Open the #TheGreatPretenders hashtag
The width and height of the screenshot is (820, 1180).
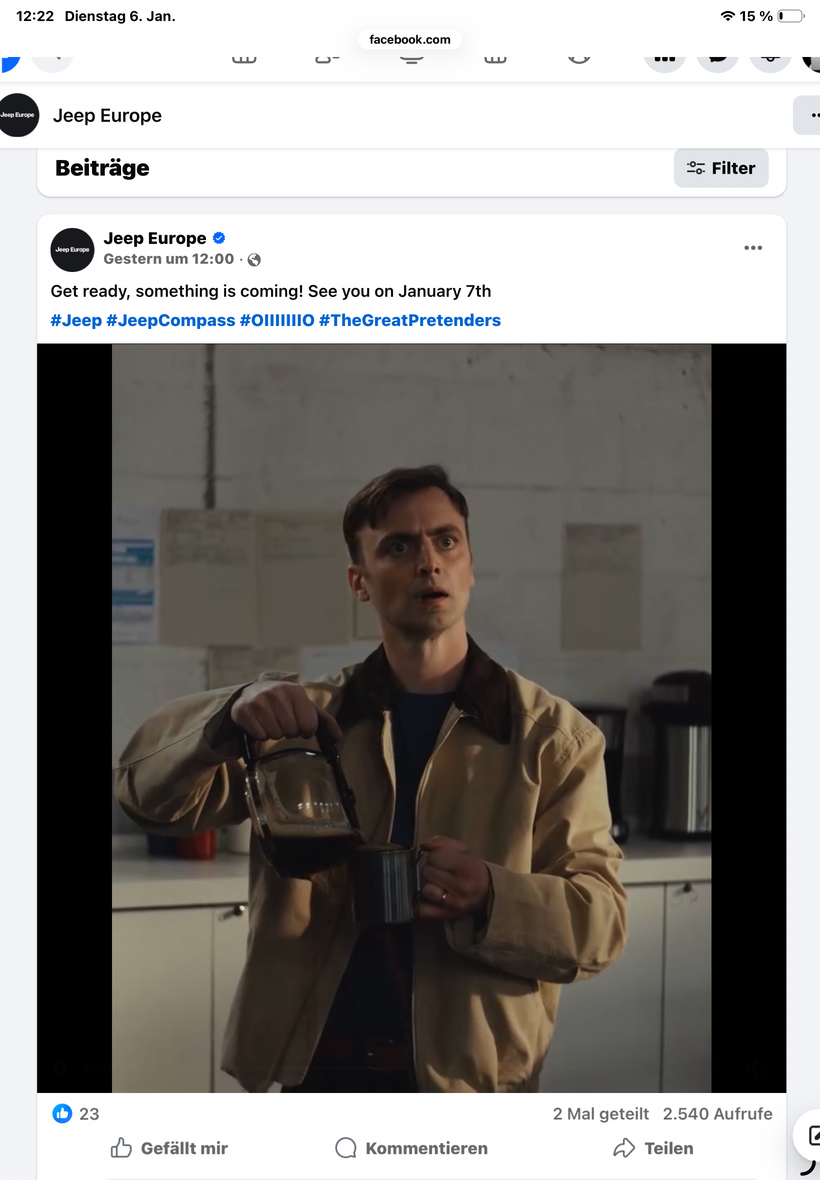[x=410, y=320]
